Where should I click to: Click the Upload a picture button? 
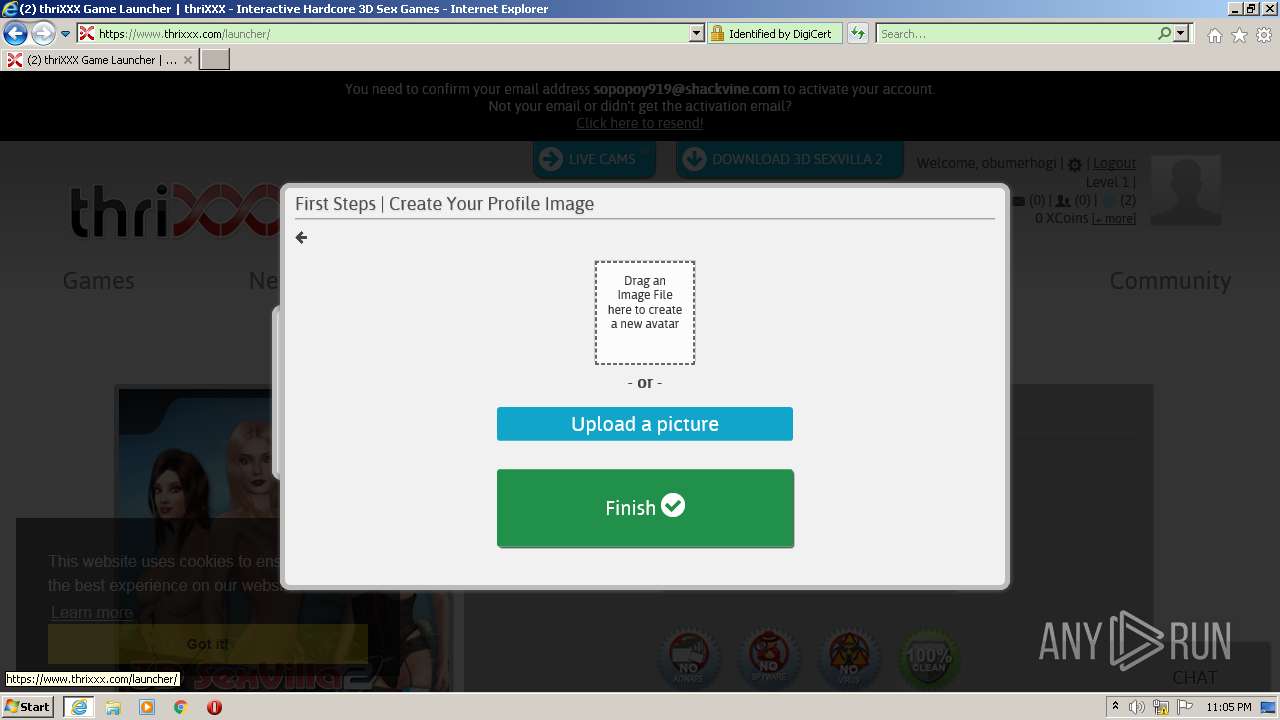click(x=645, y=424)
